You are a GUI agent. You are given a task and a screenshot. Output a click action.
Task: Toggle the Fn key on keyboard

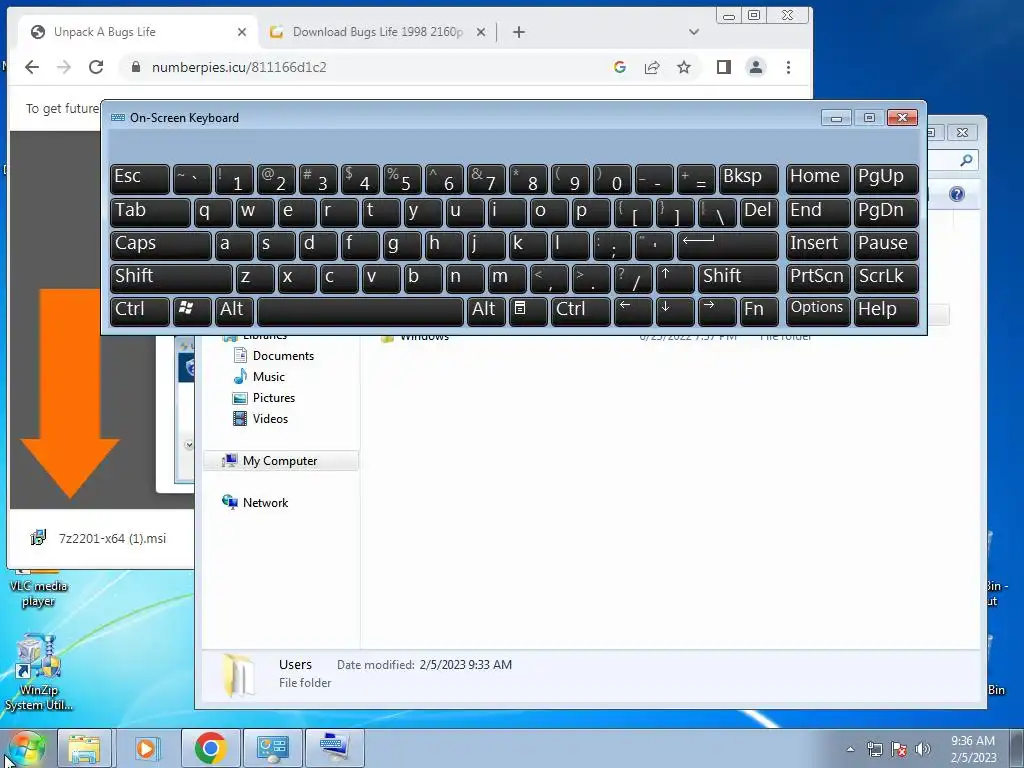tap(759, 310)
